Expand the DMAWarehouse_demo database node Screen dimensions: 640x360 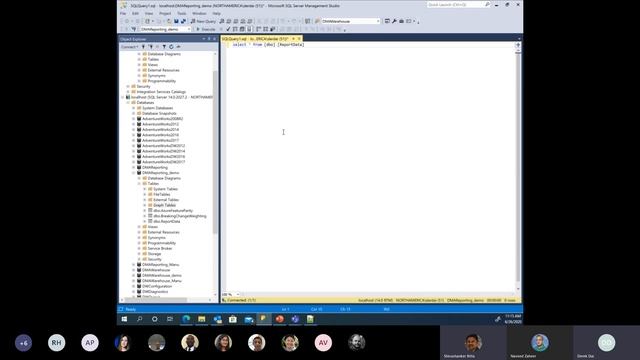pyautogui.click(x=133, y=276)
